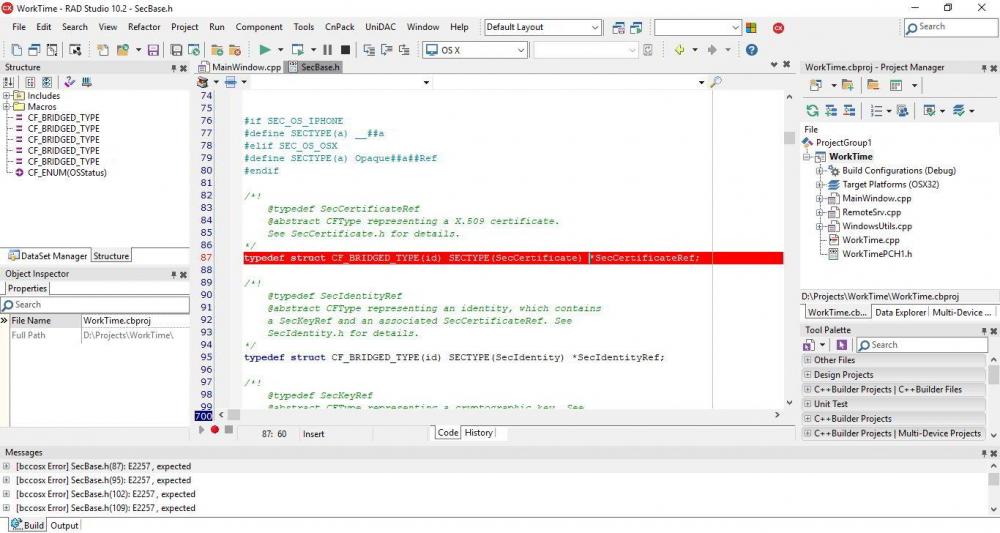The height and width of the screenshot is (533, 1000).
Task: Select WorkTimePCH1.h in Project Manager
Action: 877,254
